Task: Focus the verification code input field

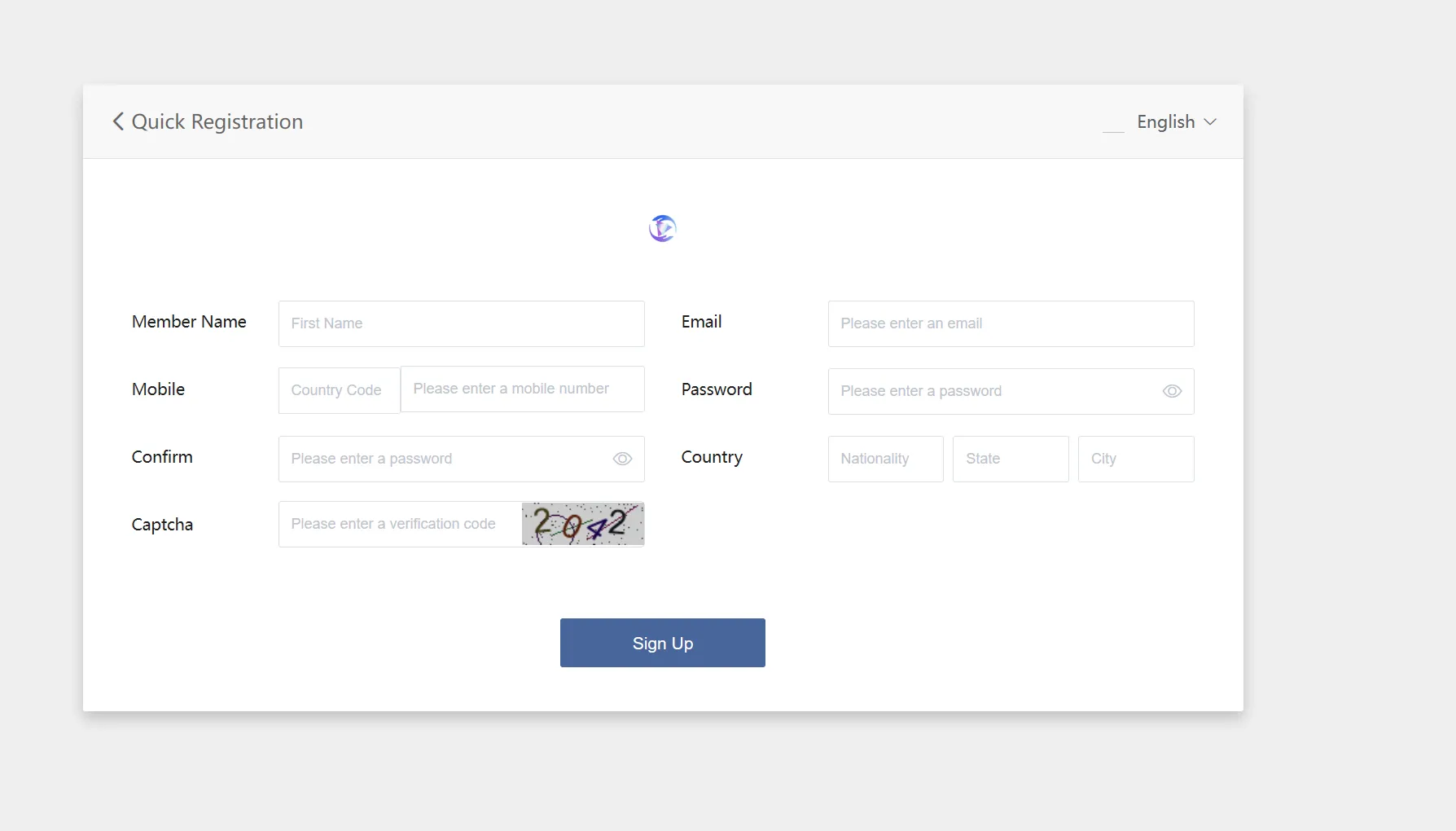Action: click(401, 524)
